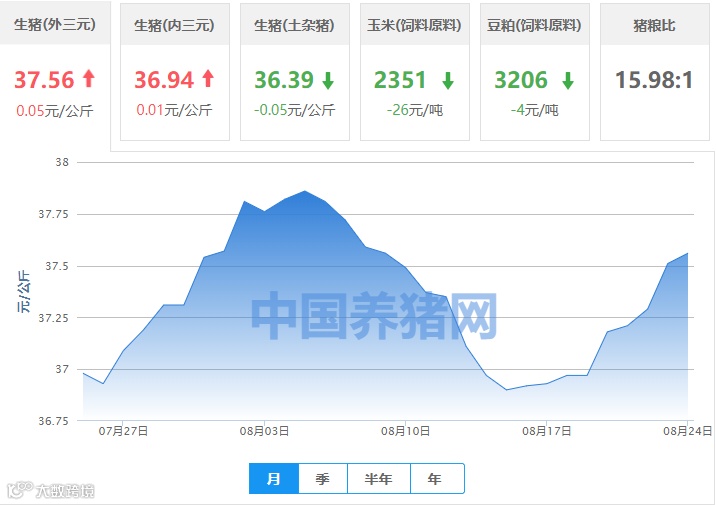This screenshot has width=716, height=505.
Task: Click the 3206 soybean meal price
Action: pyautogui.click(x=521, y=80)
